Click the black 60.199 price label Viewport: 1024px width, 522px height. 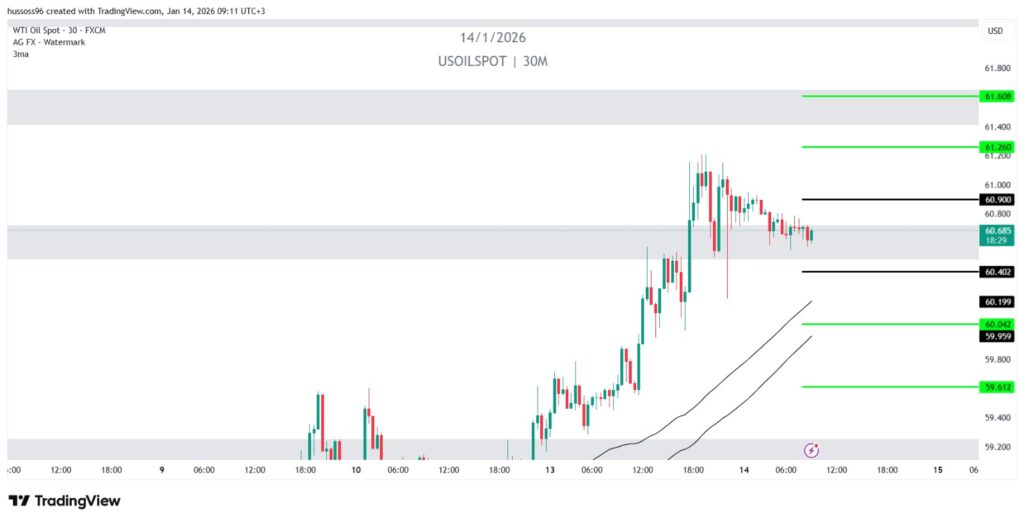[x=997, y=301]
